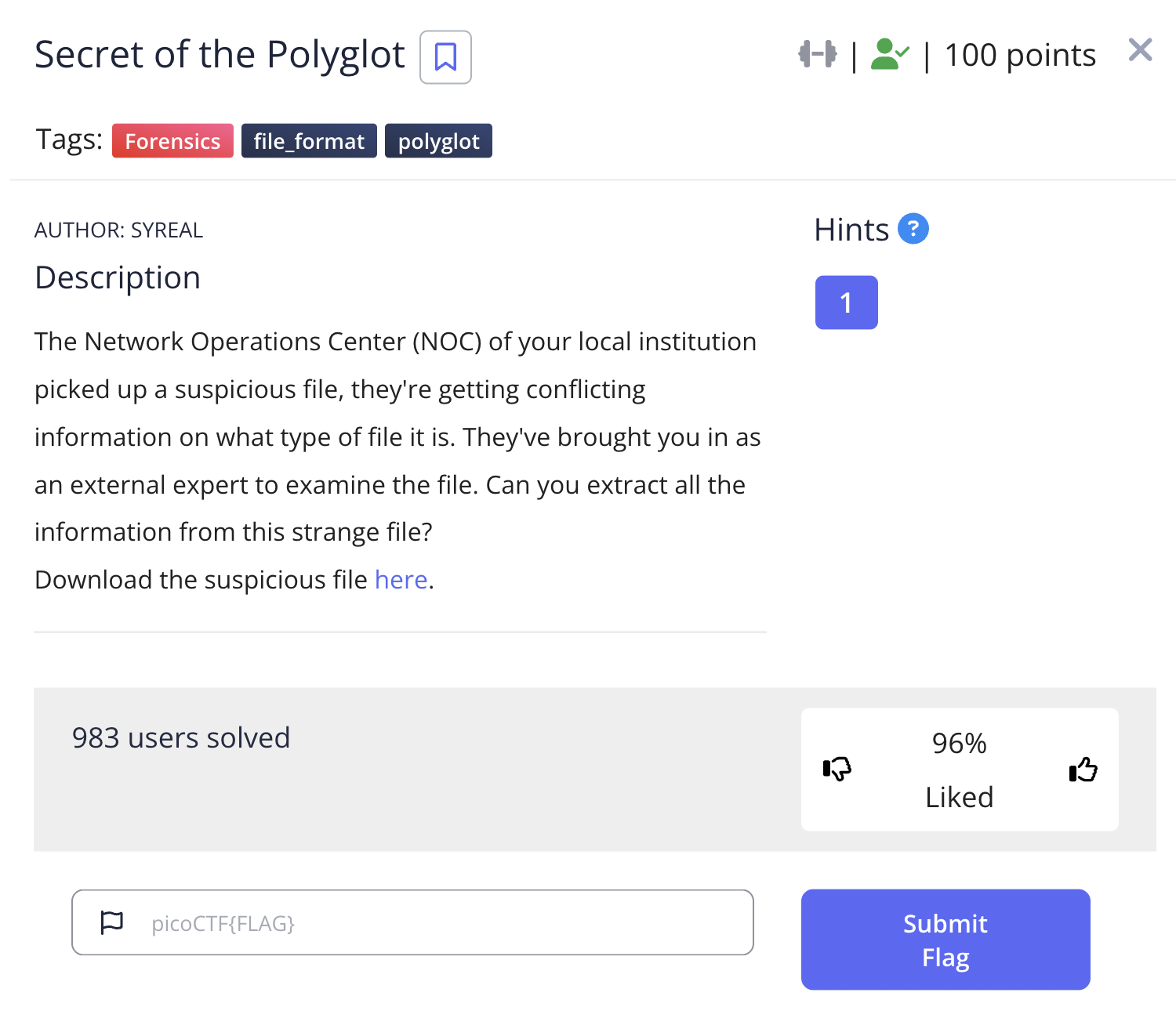The width and height of the screenshot is (1176, 1036).
Task: Click the flag icon in the input box
Action: coord(112,922)
